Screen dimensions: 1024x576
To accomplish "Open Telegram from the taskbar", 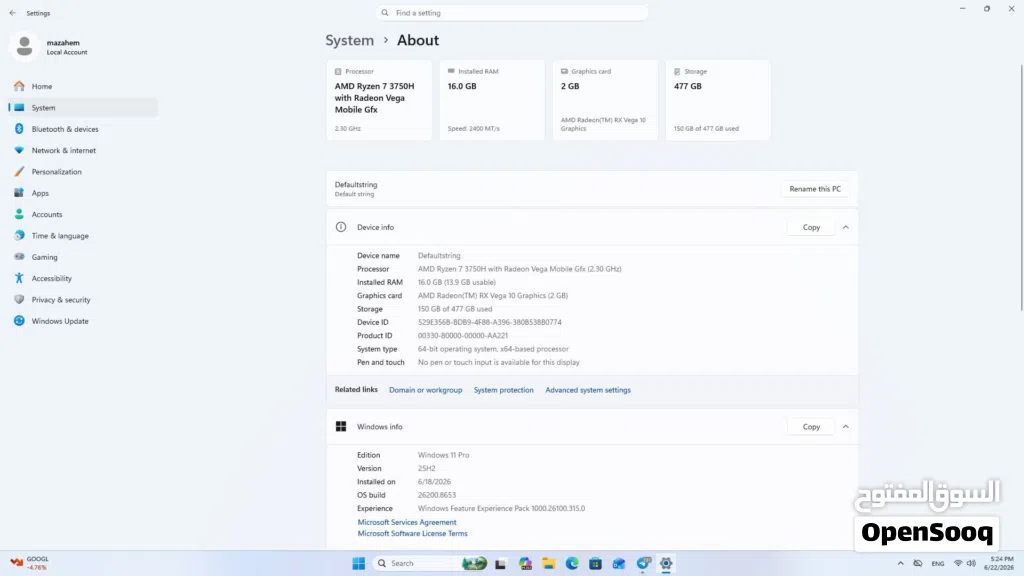I will point(643,564).
